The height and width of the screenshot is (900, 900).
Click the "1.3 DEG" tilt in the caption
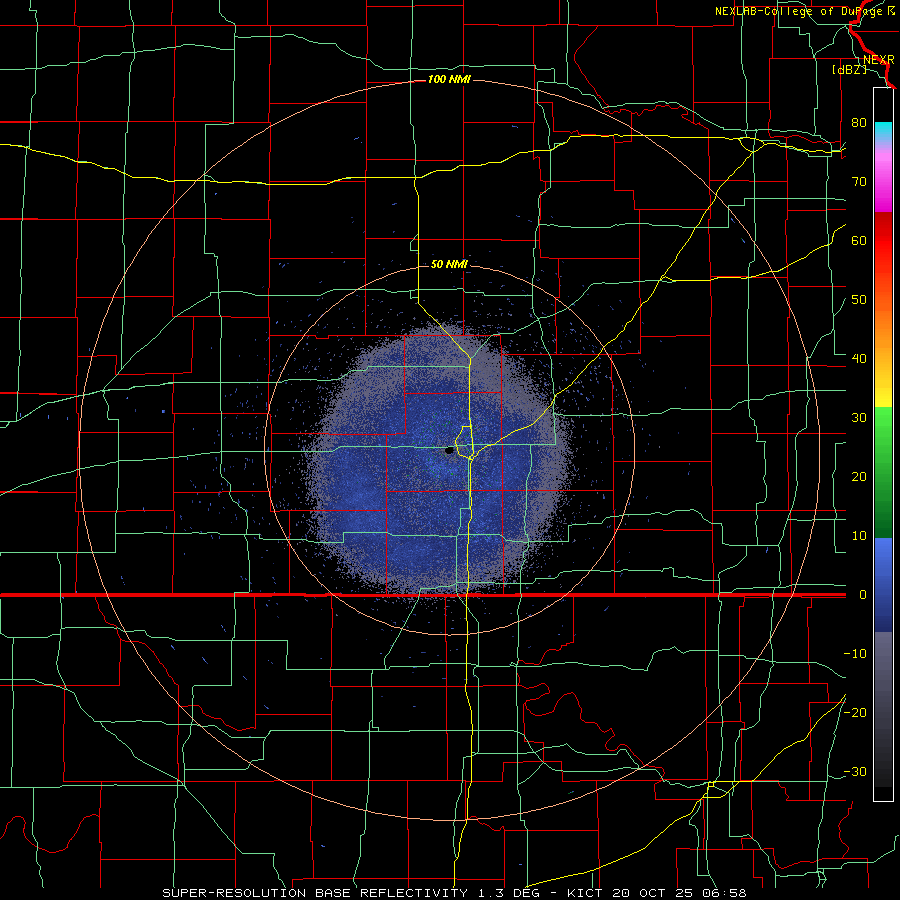[x=510, y=893]
